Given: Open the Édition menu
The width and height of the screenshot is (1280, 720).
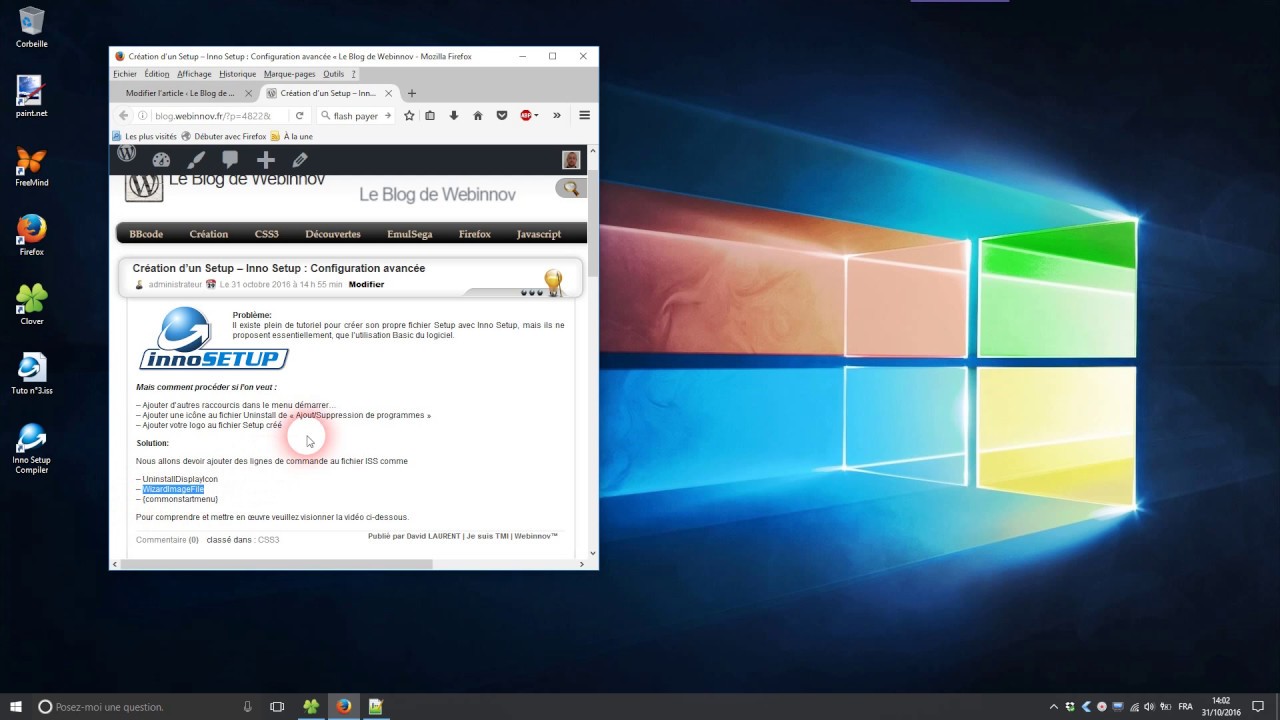Looking at the screenshot, I should point(157,74).
